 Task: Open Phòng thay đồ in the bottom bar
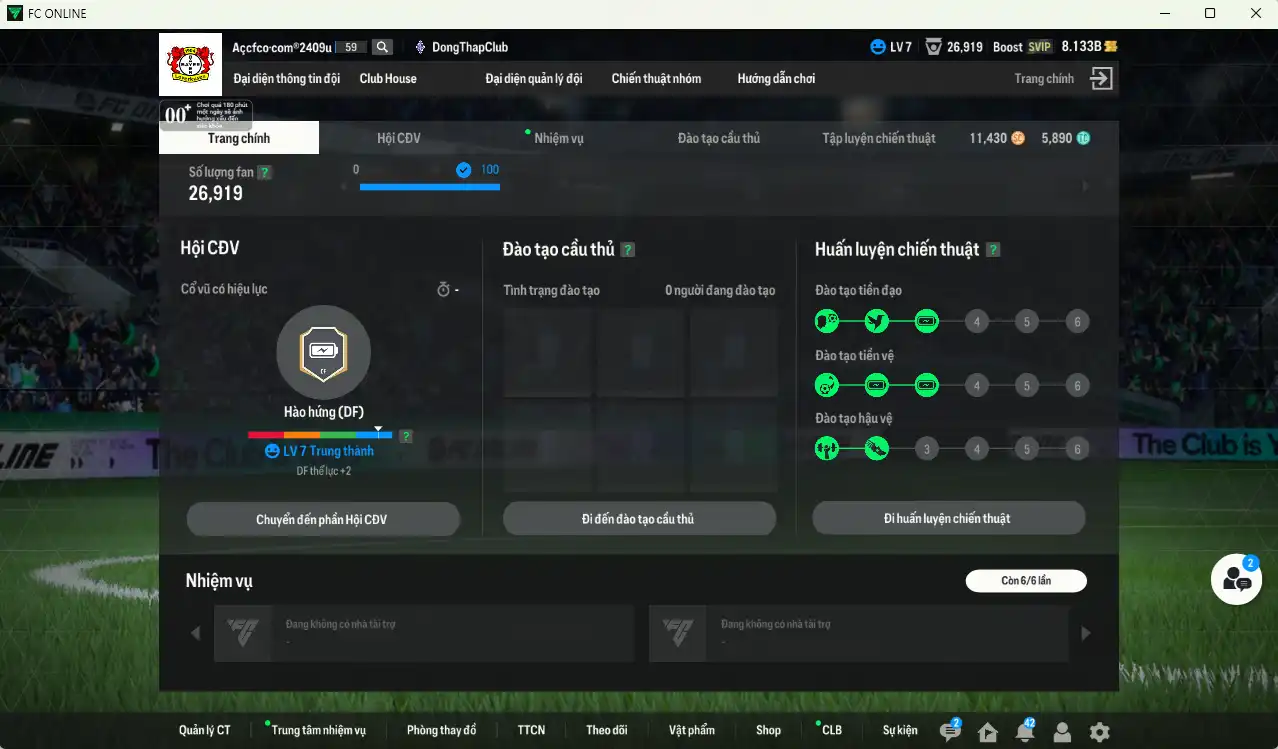(441, 730)
